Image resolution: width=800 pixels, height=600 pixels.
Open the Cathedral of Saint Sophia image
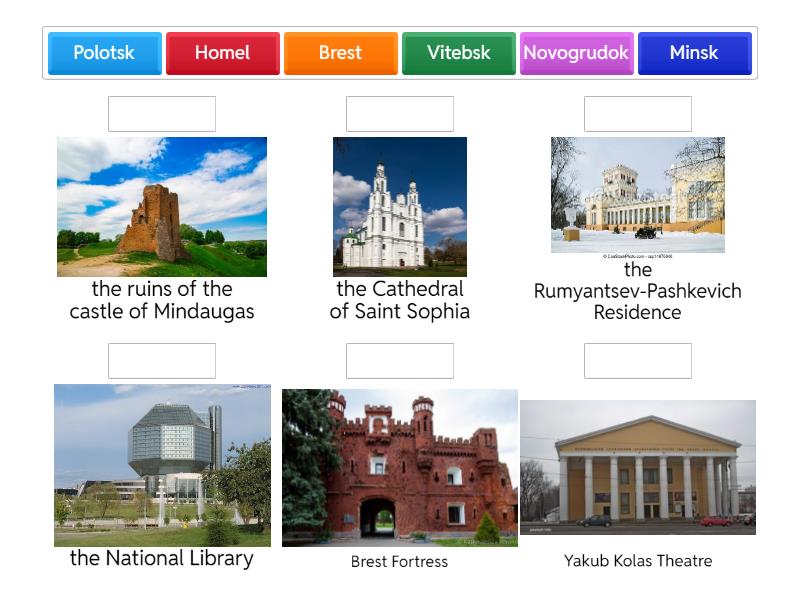tap(400, 207)
